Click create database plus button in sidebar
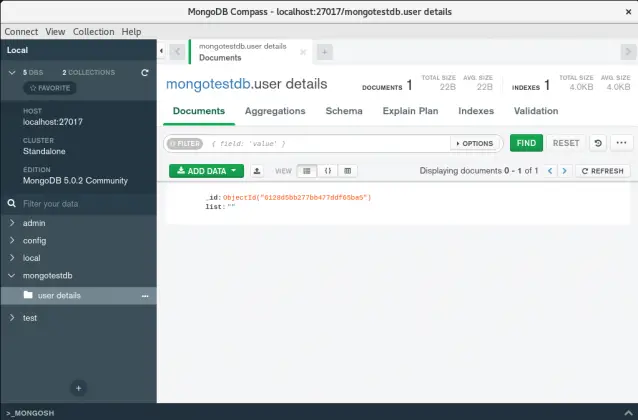Image resolution: width=638 pixels, height=420 pixels. (x=79, y=388)
